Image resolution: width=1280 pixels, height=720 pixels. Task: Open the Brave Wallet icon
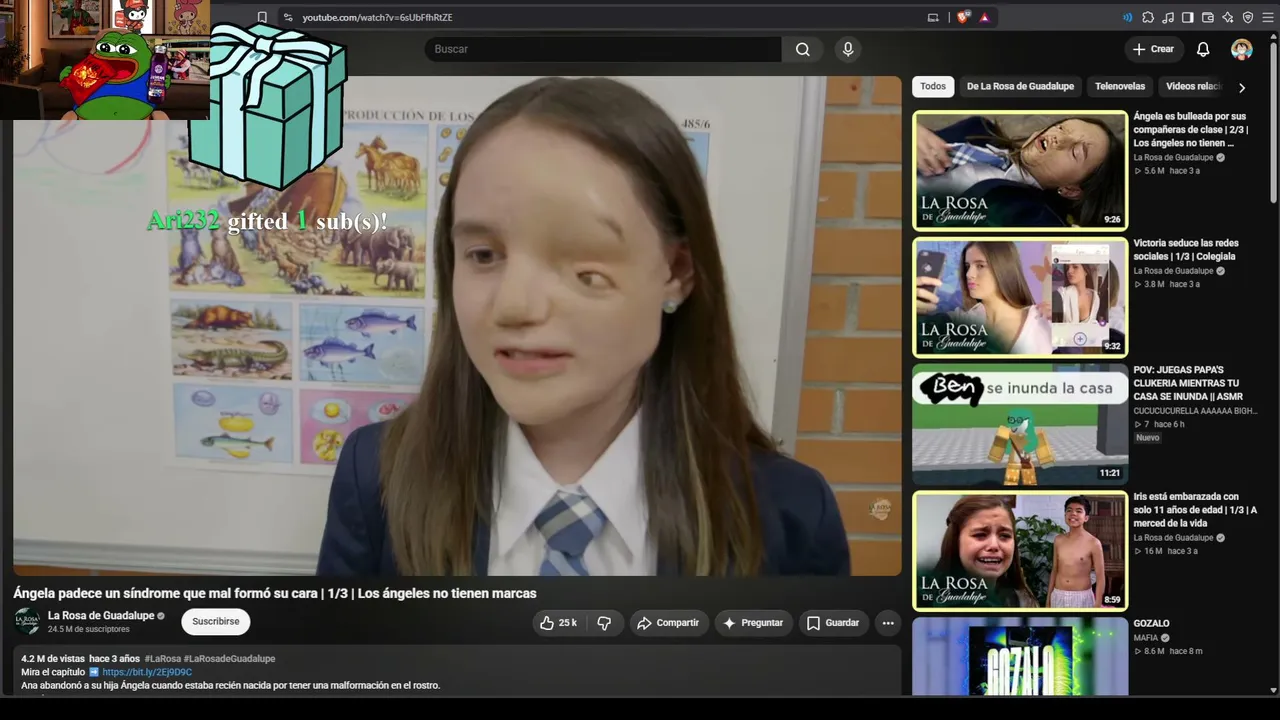coord(1208,17)
